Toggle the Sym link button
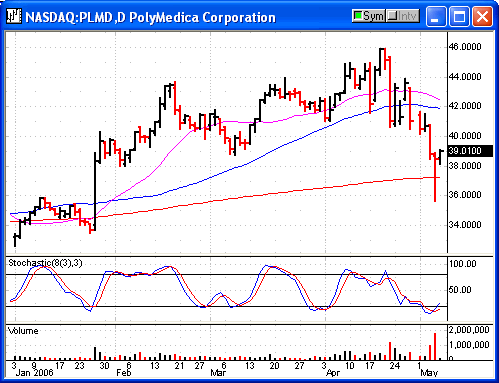The height and width of the screenshot is (383, 499). [x=369, y=16]
